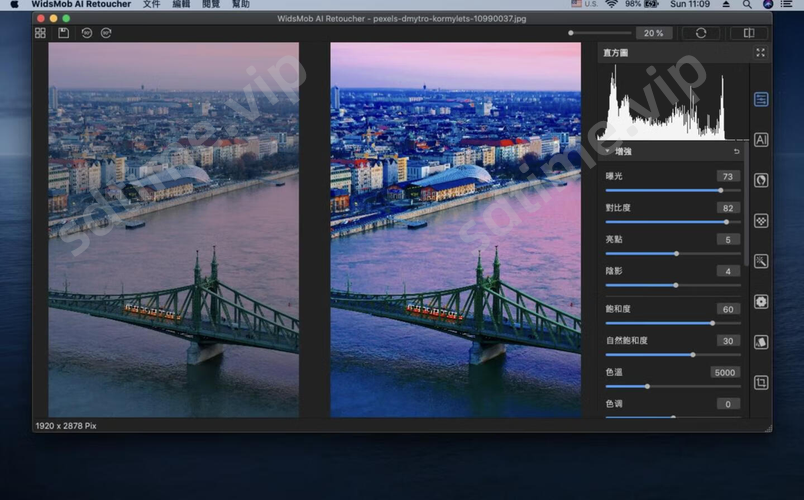
Task: Rotate image 90° clockwise
Action: [x=106, y=33]
